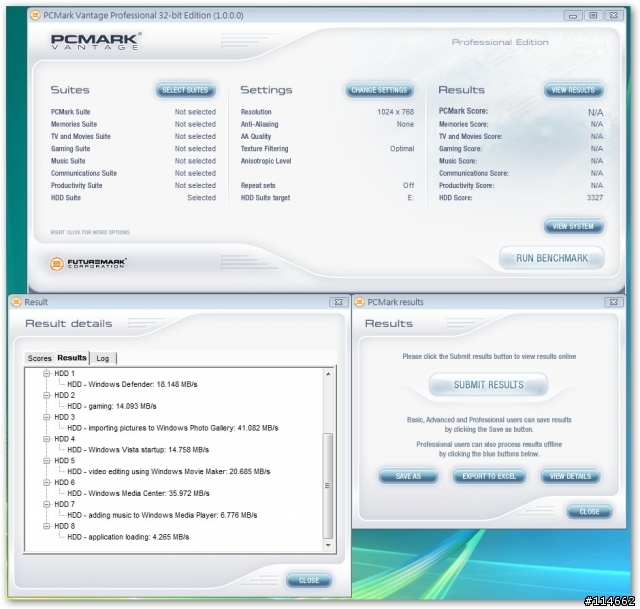
Task: Collapse the HDD 5 tree node
Action: coord(47,461)
